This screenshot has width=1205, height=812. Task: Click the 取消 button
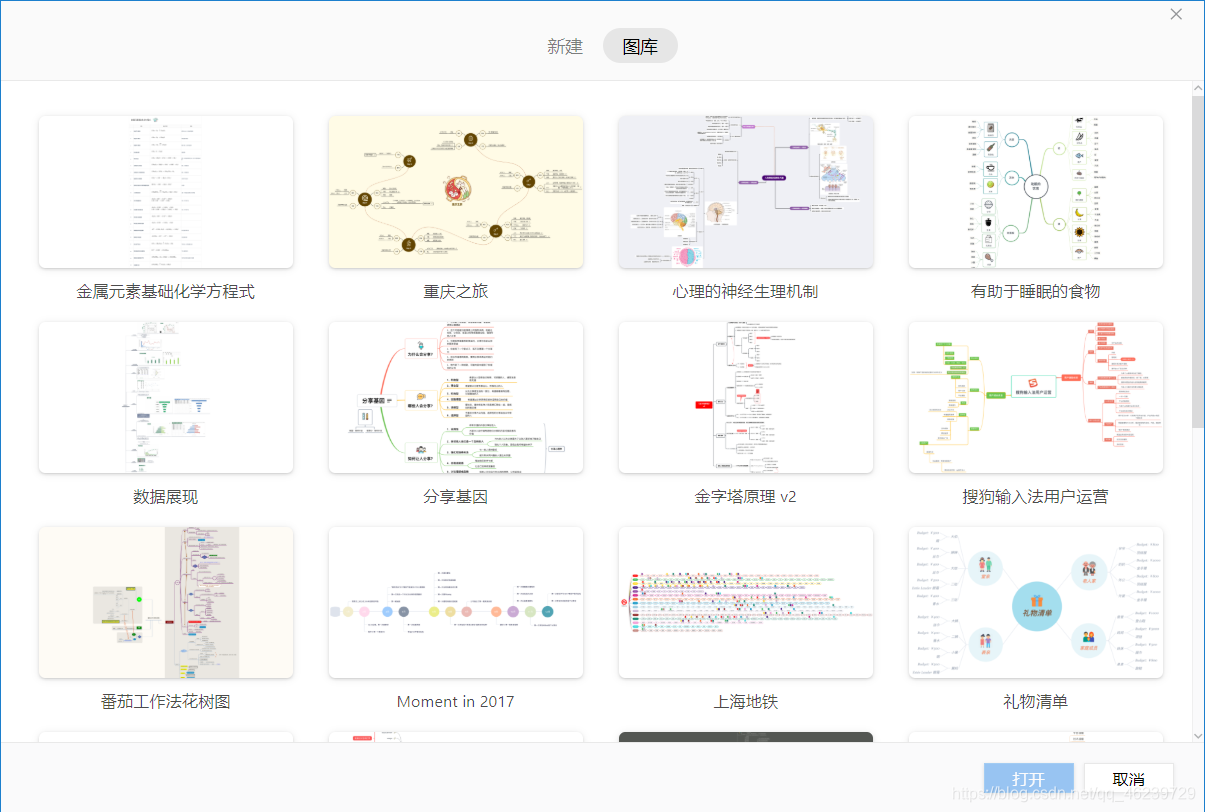[1129, 779]
